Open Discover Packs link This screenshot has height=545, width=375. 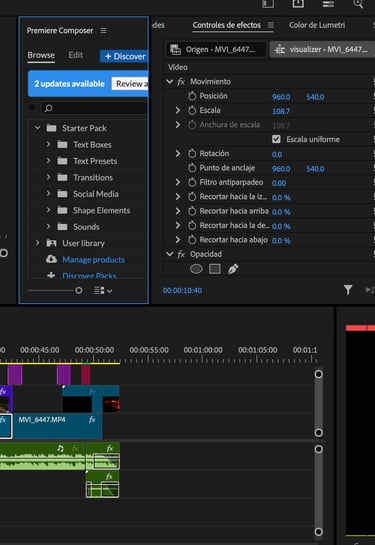point(89,276)
